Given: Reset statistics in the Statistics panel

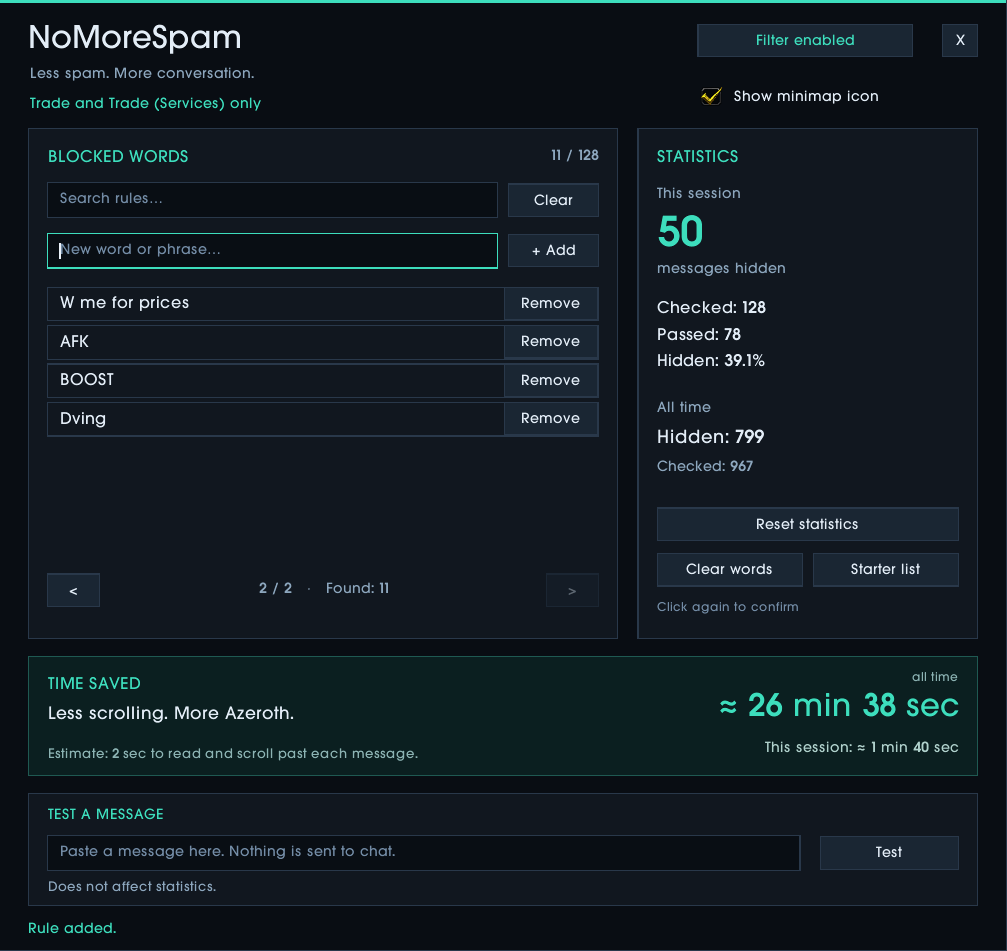Looking at the screenshot, I should coord(807,524).
